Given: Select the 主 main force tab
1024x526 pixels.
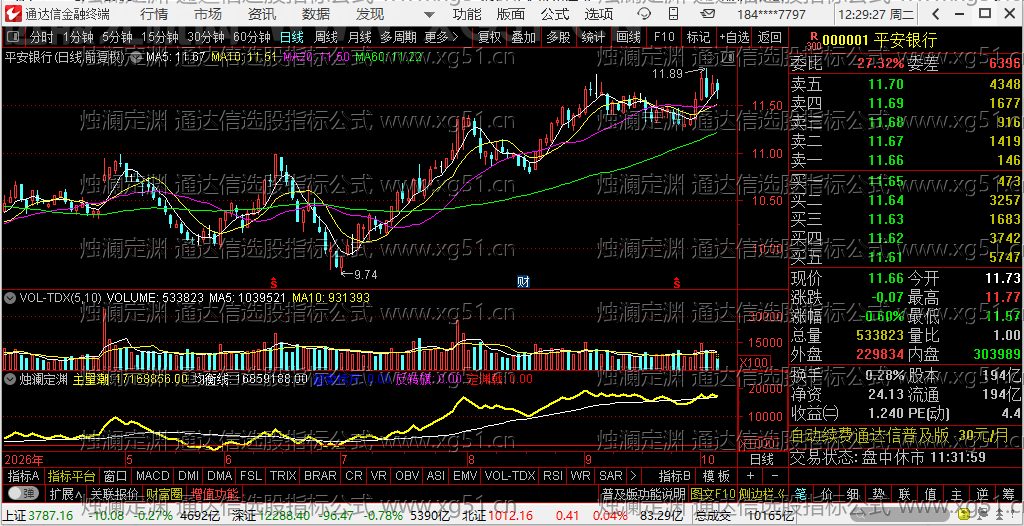Looking at the screenshot, I should (x=956, y=493).
